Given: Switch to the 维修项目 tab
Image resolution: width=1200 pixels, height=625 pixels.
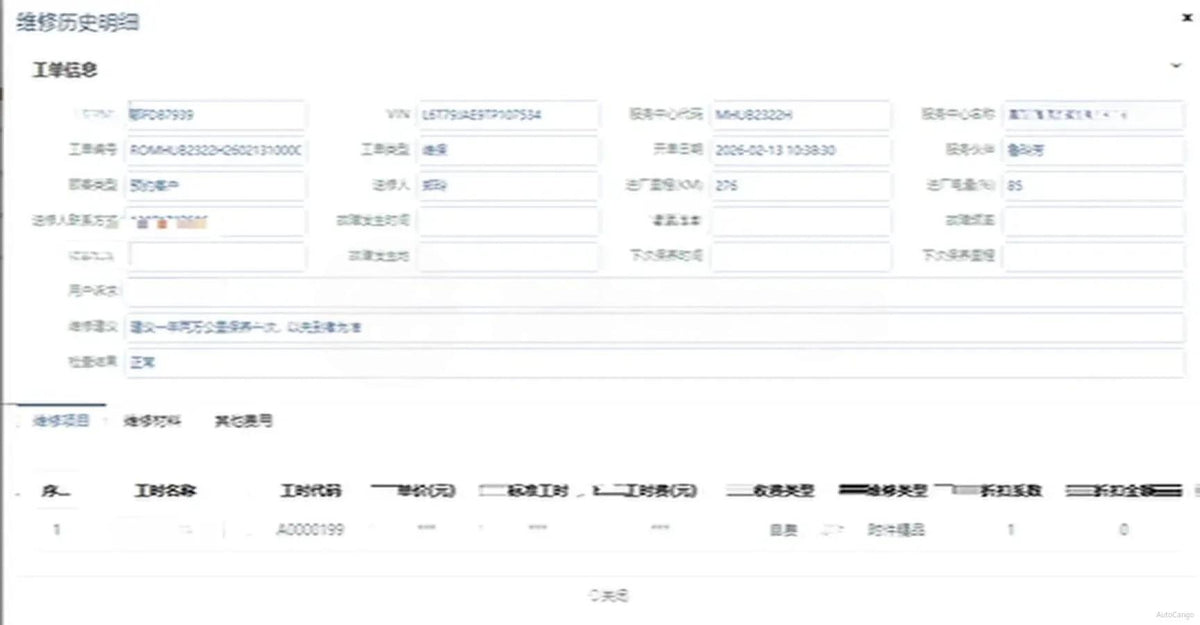Looking at the screenshot, I should click(x=62, y=421).
